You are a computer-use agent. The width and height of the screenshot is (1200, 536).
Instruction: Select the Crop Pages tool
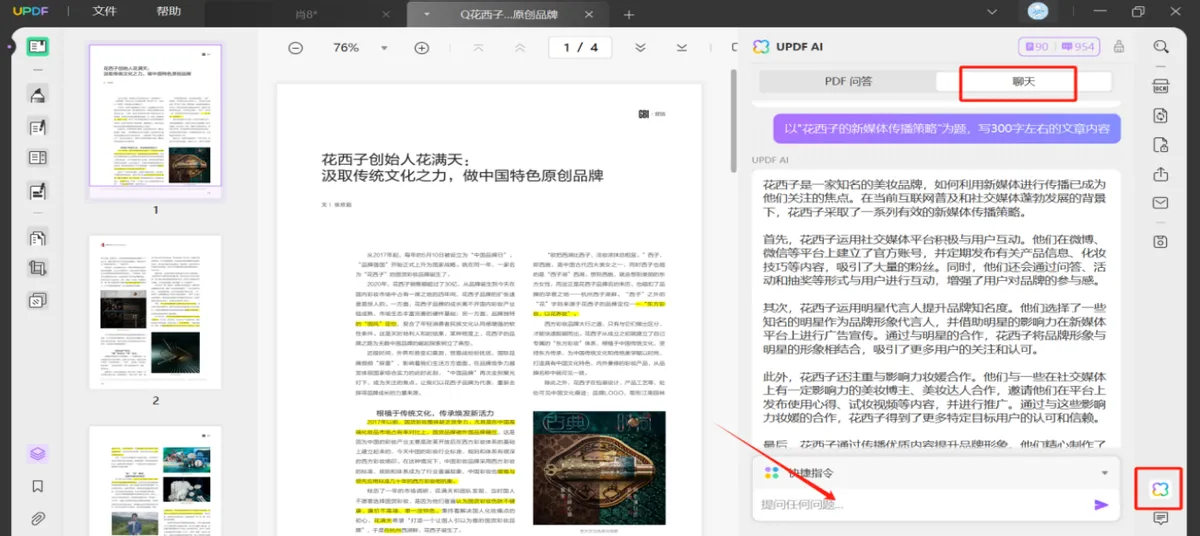38,268
